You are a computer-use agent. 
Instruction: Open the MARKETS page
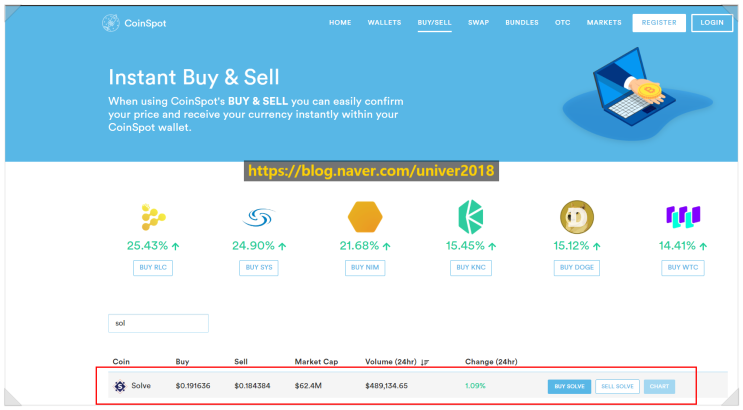pyautogui.click(x=604, y=22)
